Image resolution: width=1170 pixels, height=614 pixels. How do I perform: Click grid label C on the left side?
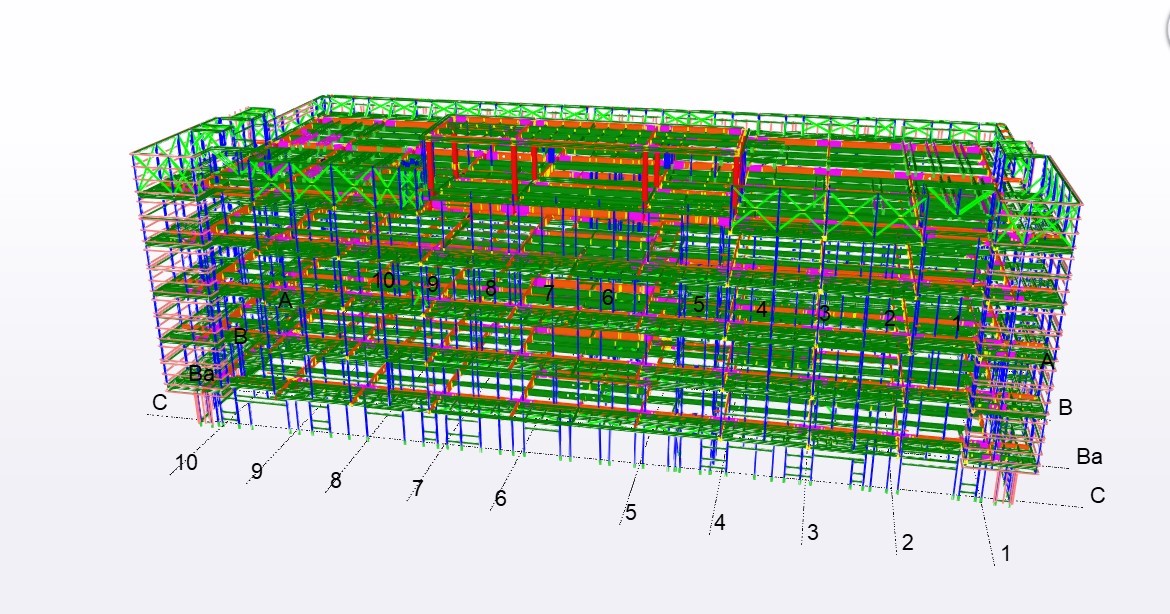tap(158, 403)
